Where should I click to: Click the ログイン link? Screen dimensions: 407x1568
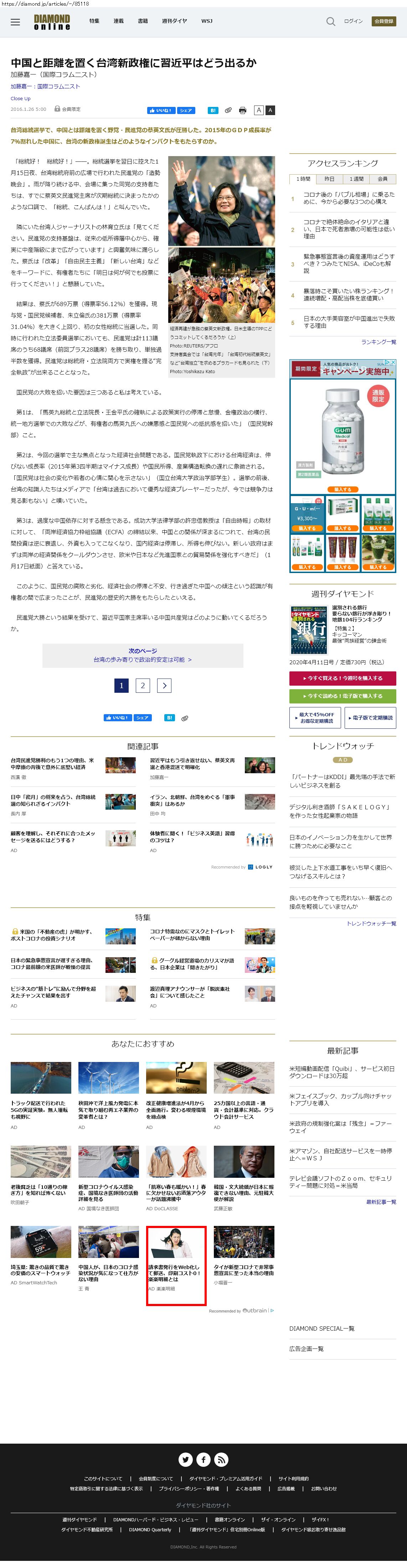354,21
